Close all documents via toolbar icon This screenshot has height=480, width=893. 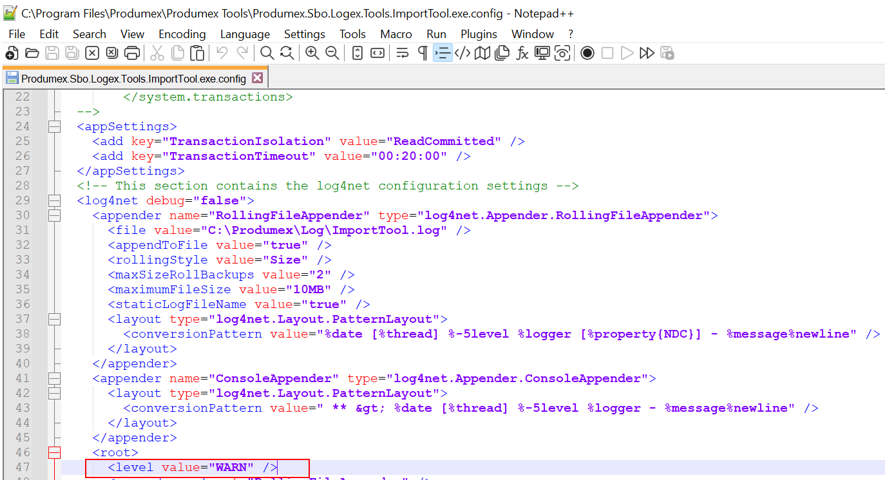point(112,54)
